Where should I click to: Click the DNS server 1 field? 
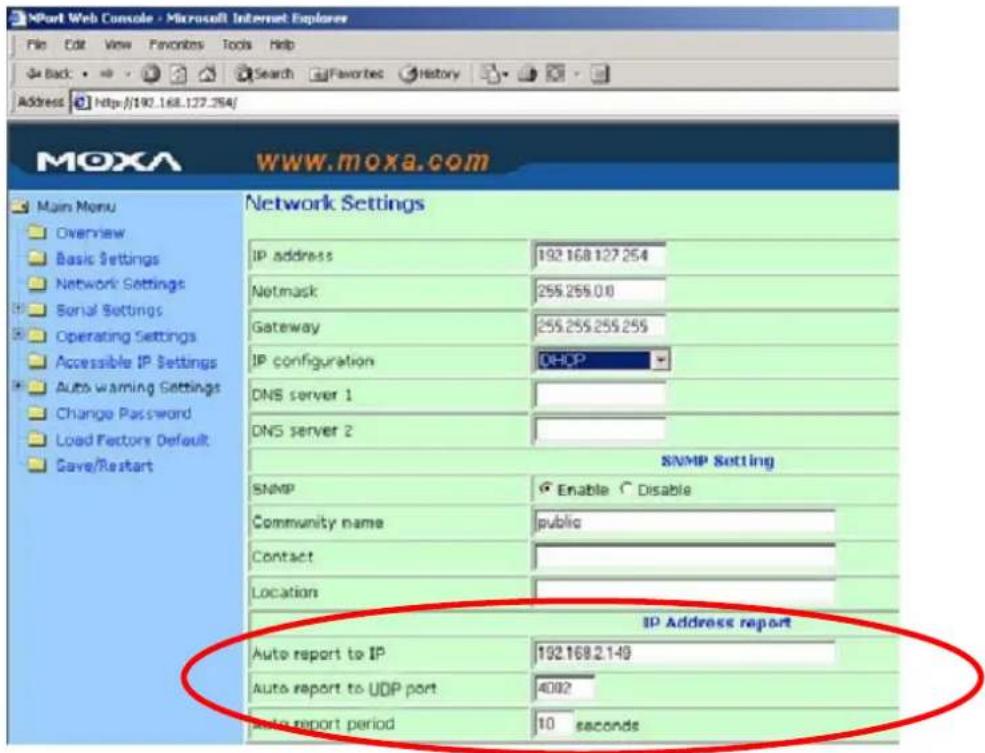pyautogui.click(x=599, y=395)
